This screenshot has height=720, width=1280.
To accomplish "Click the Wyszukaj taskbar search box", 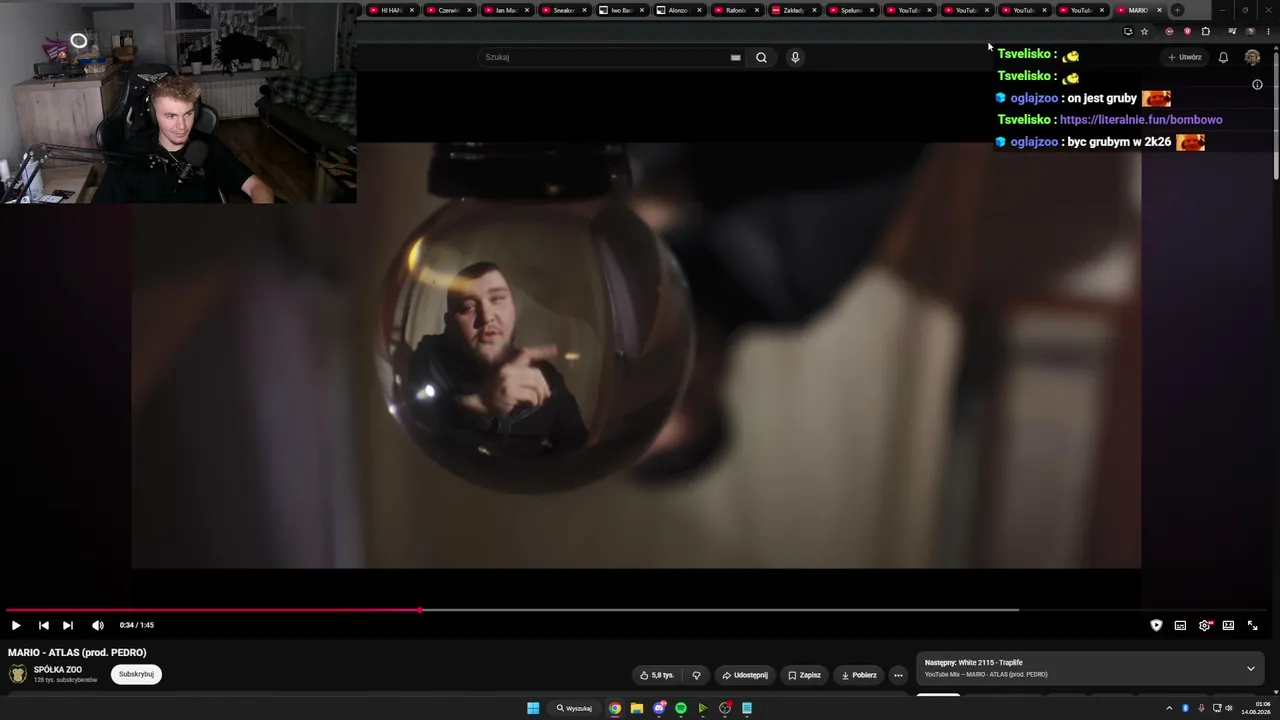I will [574, 708].
